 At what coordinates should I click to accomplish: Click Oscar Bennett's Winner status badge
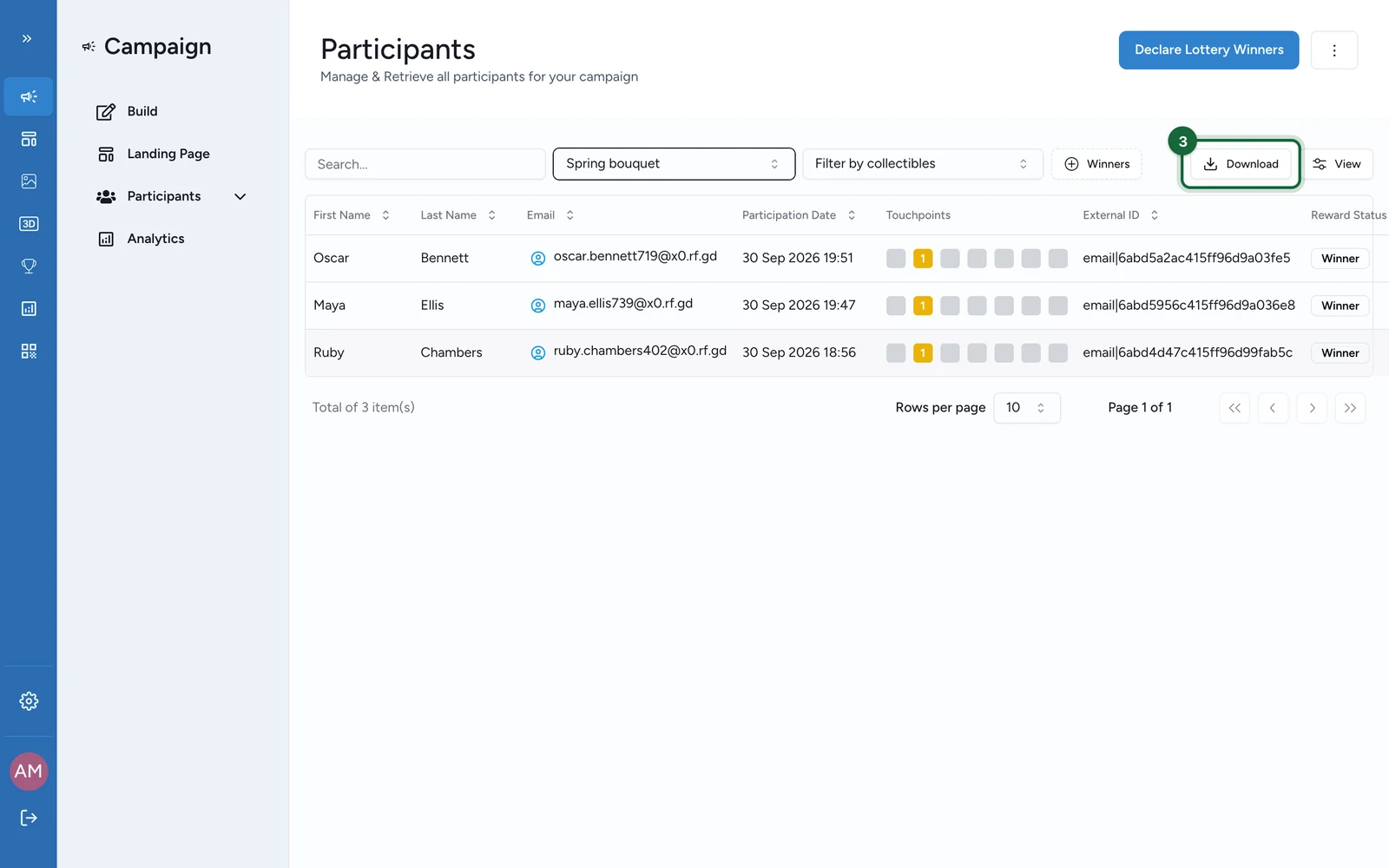(x=1340, y=259)
